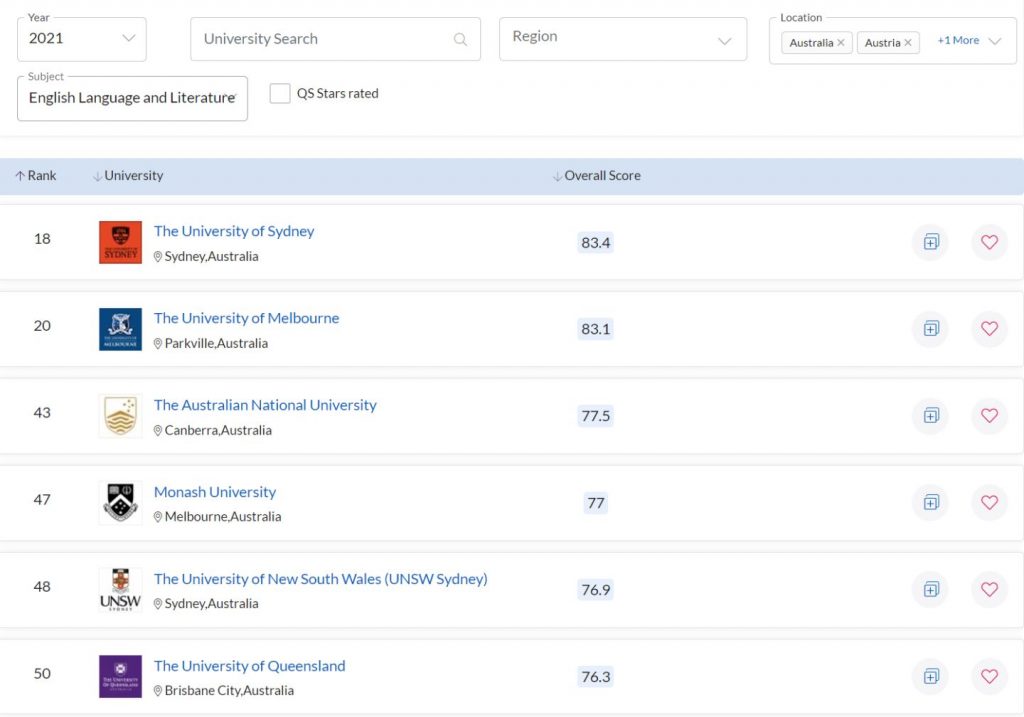Click the Australian National University logo
Screen dimensions: 1024x717
point(120,416)
